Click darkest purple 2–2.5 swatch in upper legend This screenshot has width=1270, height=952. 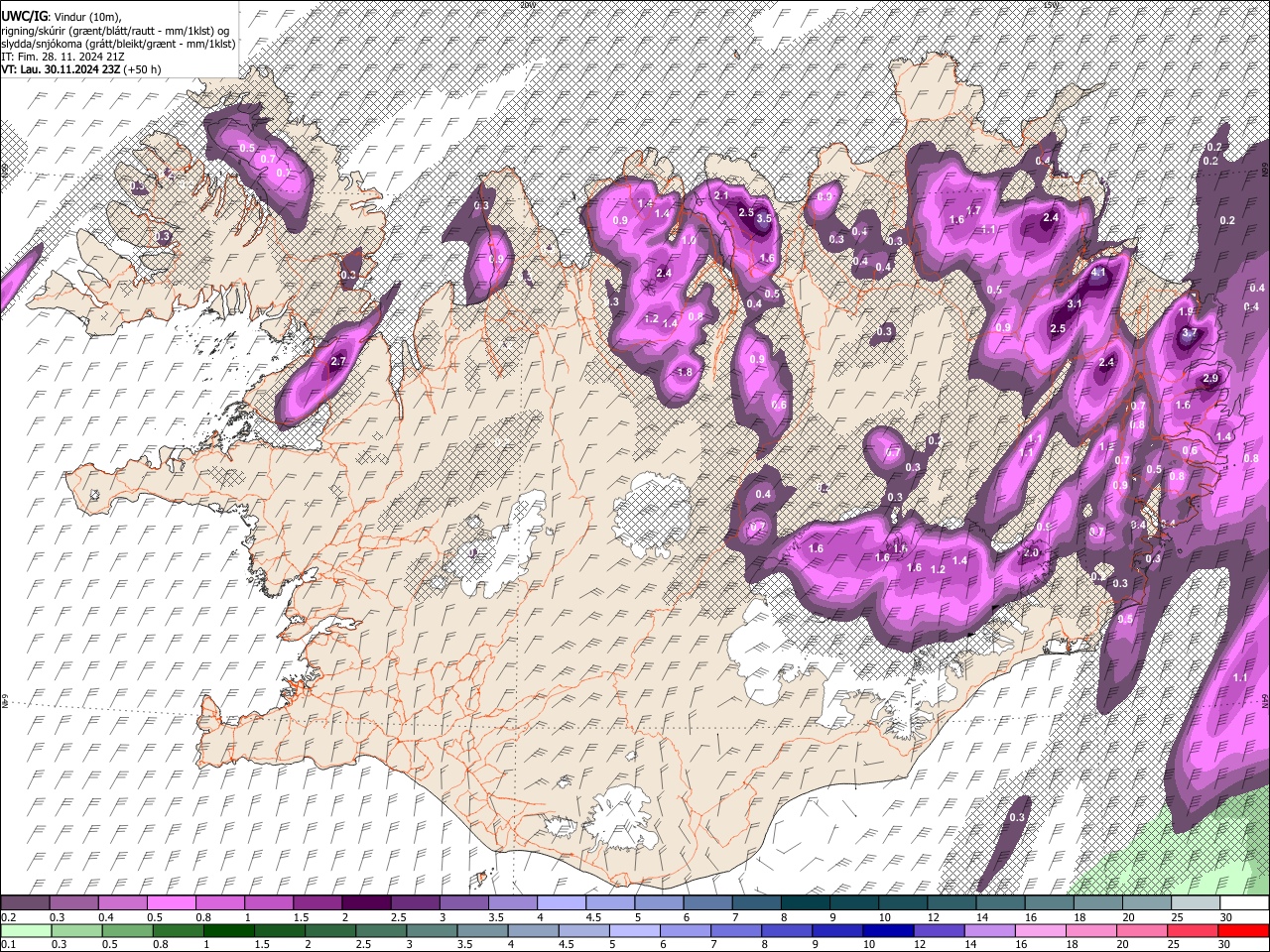click(x=366, y=903)
